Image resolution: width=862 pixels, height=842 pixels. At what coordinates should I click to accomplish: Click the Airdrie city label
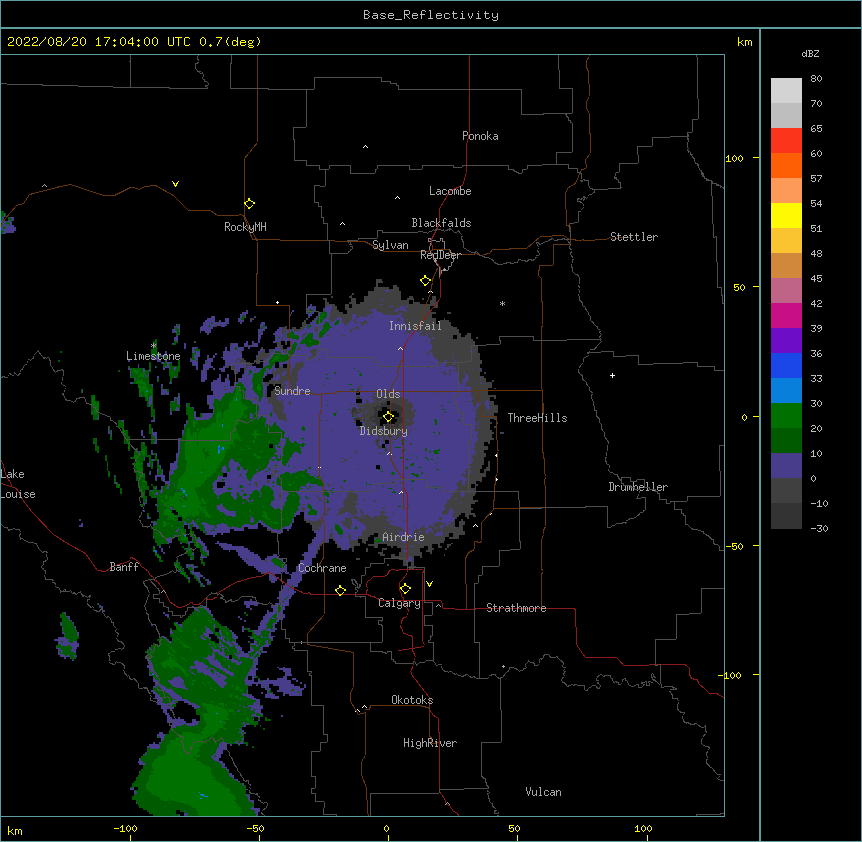tap(404, 537)
